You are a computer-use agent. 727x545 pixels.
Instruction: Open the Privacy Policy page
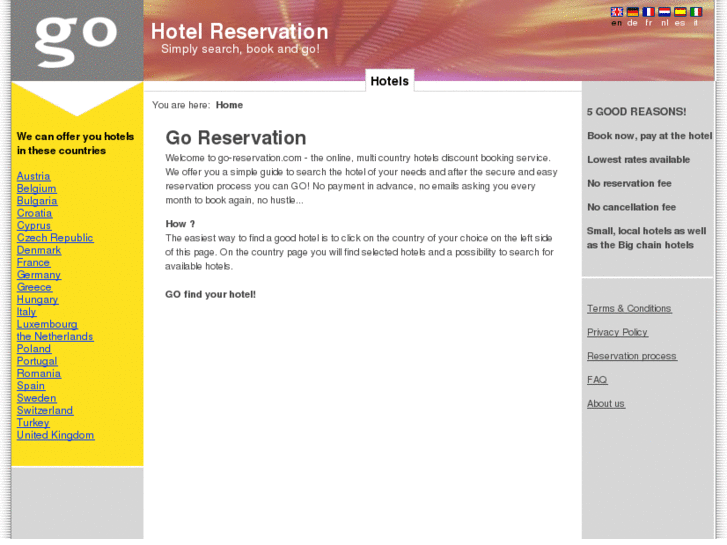(617, 332)
